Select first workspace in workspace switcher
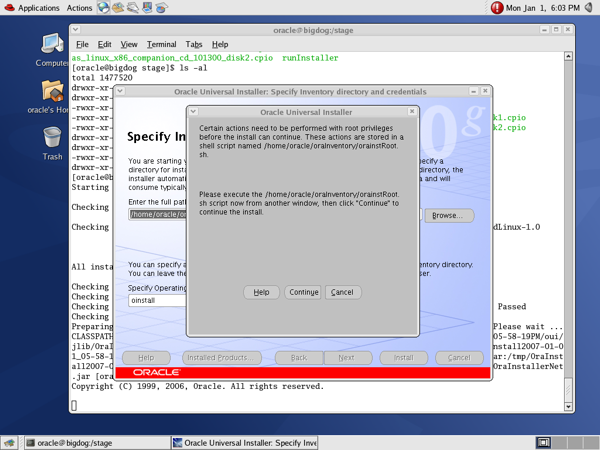 [543, 443]
